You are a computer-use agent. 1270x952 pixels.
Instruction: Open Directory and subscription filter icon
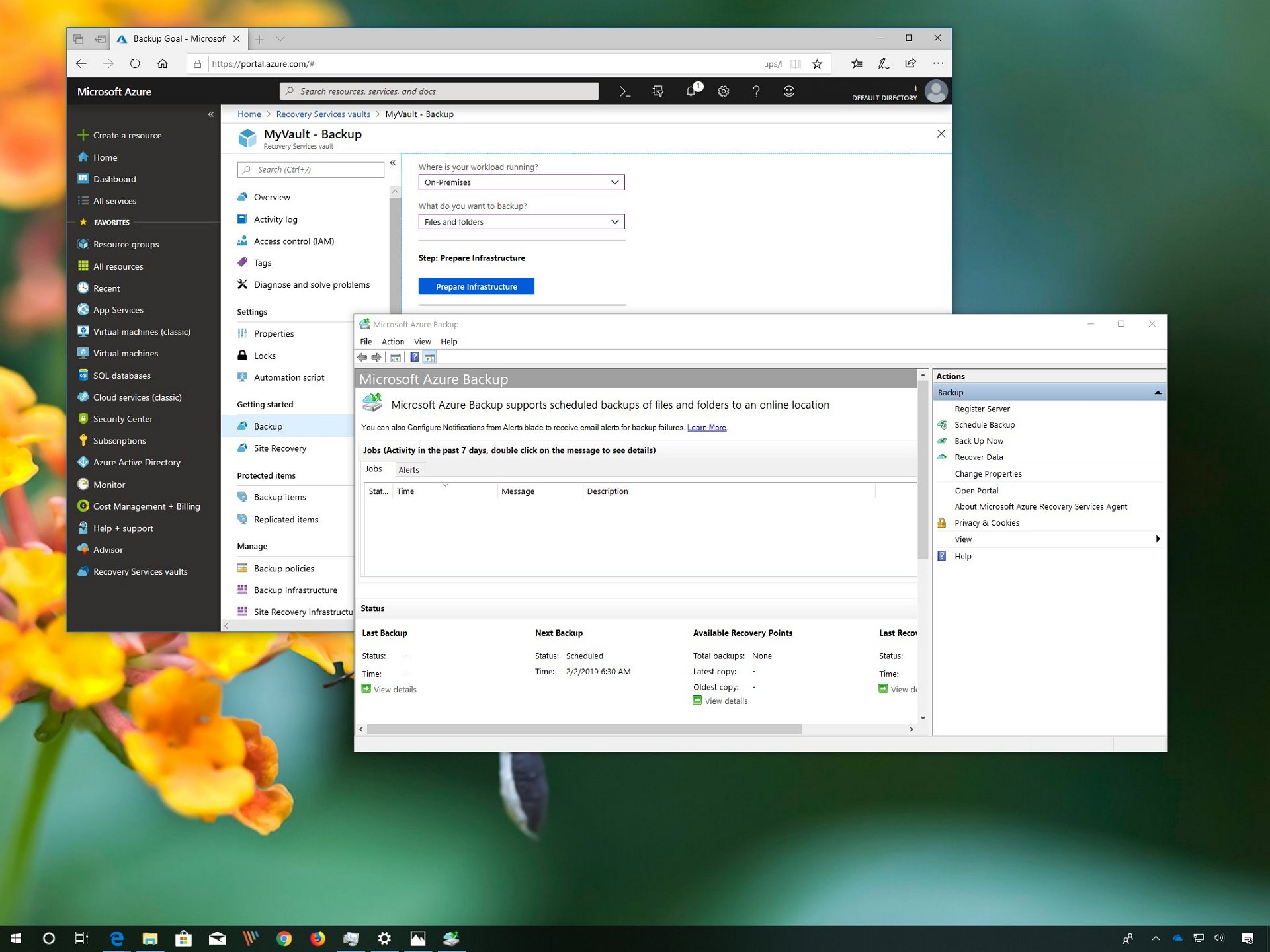coord(657,91)
